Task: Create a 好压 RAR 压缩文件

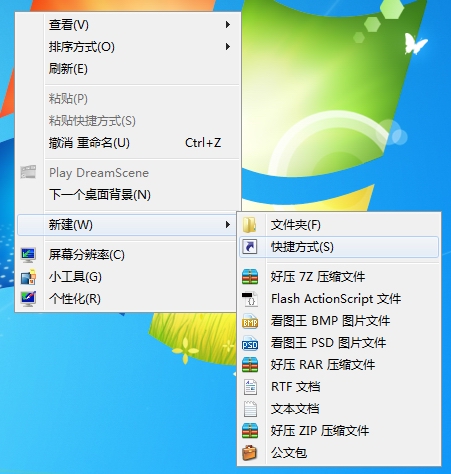Action: click(x=339, y=365)
